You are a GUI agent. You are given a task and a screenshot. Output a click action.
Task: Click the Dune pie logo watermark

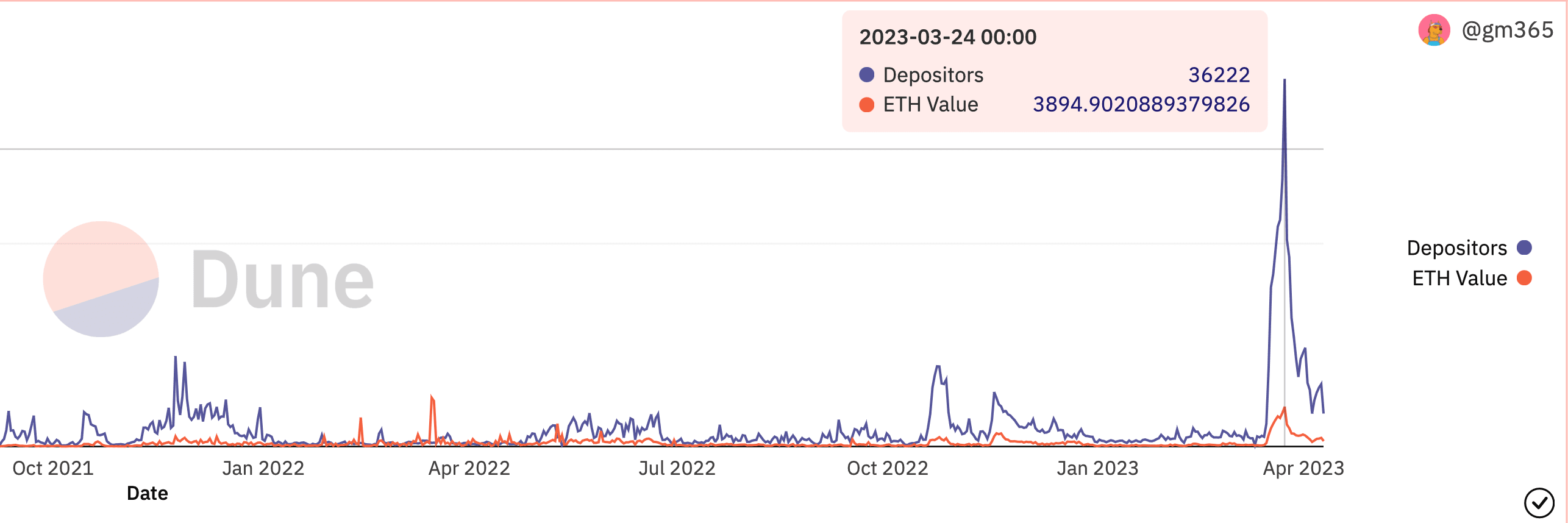coord(101,279)
